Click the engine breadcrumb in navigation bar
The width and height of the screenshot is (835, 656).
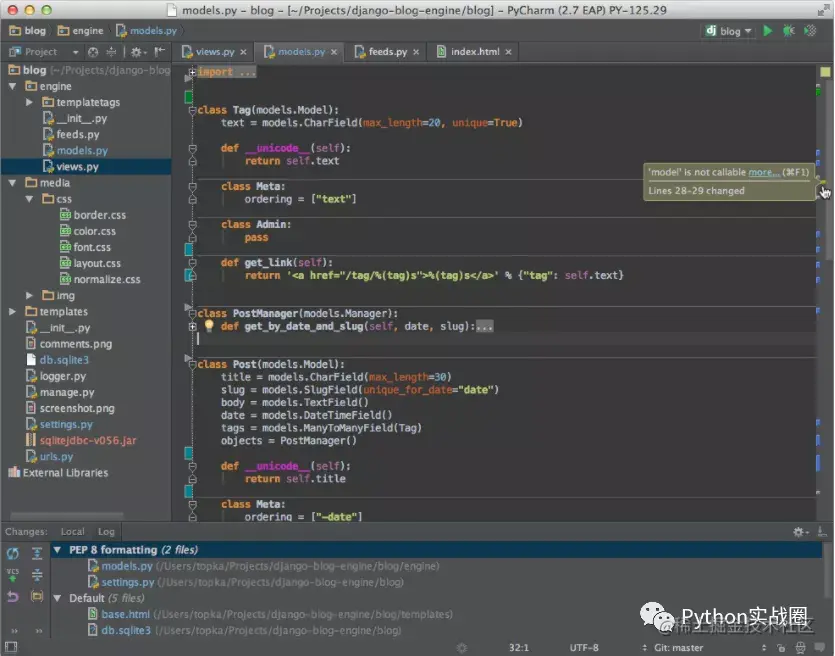coord(80,31)
